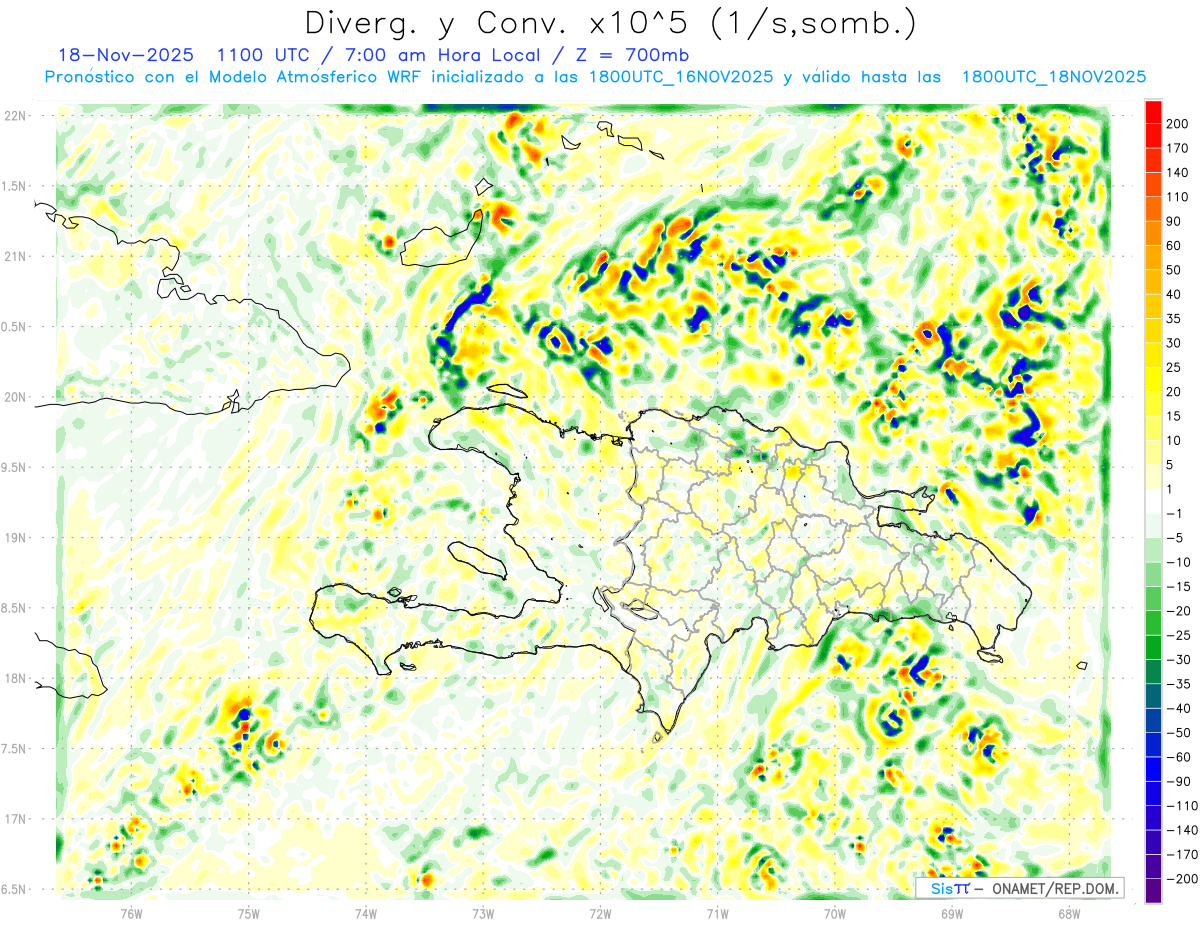Click the '69W' longitude label
1200x927 pixels.
tap(951, 913)
